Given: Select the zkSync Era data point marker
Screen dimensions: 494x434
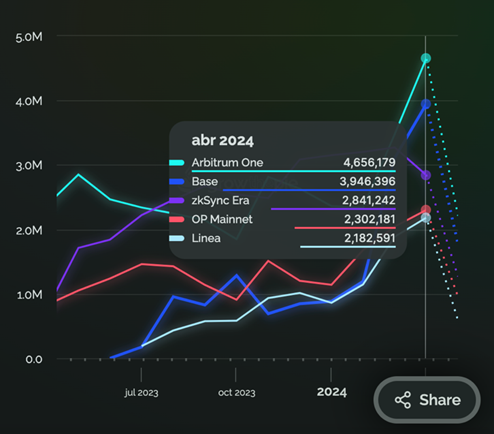Looking at the screenshot, I should 426,175.
